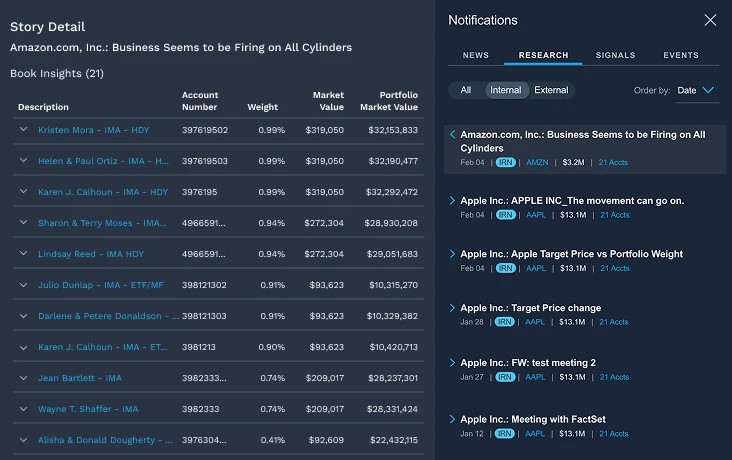Open the Signals tab
Image resolution: width=732 pixels, height=460 pixels.
[x=615, y=55]
